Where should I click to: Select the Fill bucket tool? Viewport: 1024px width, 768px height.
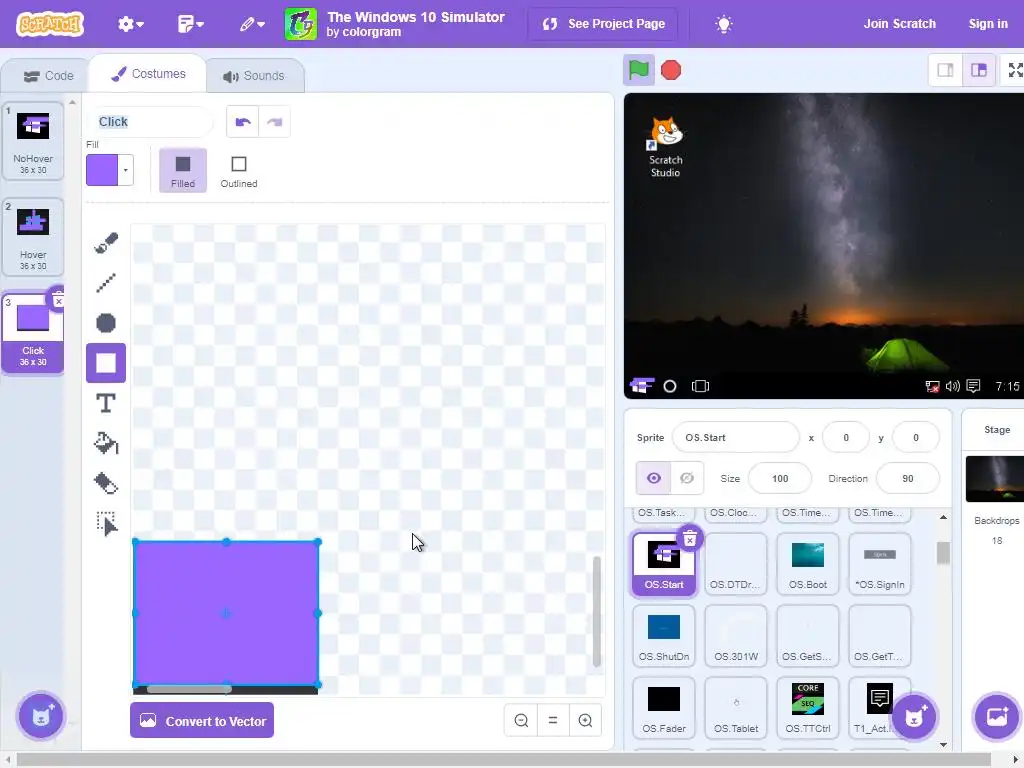pyautogui.click(x=106, y=443)
